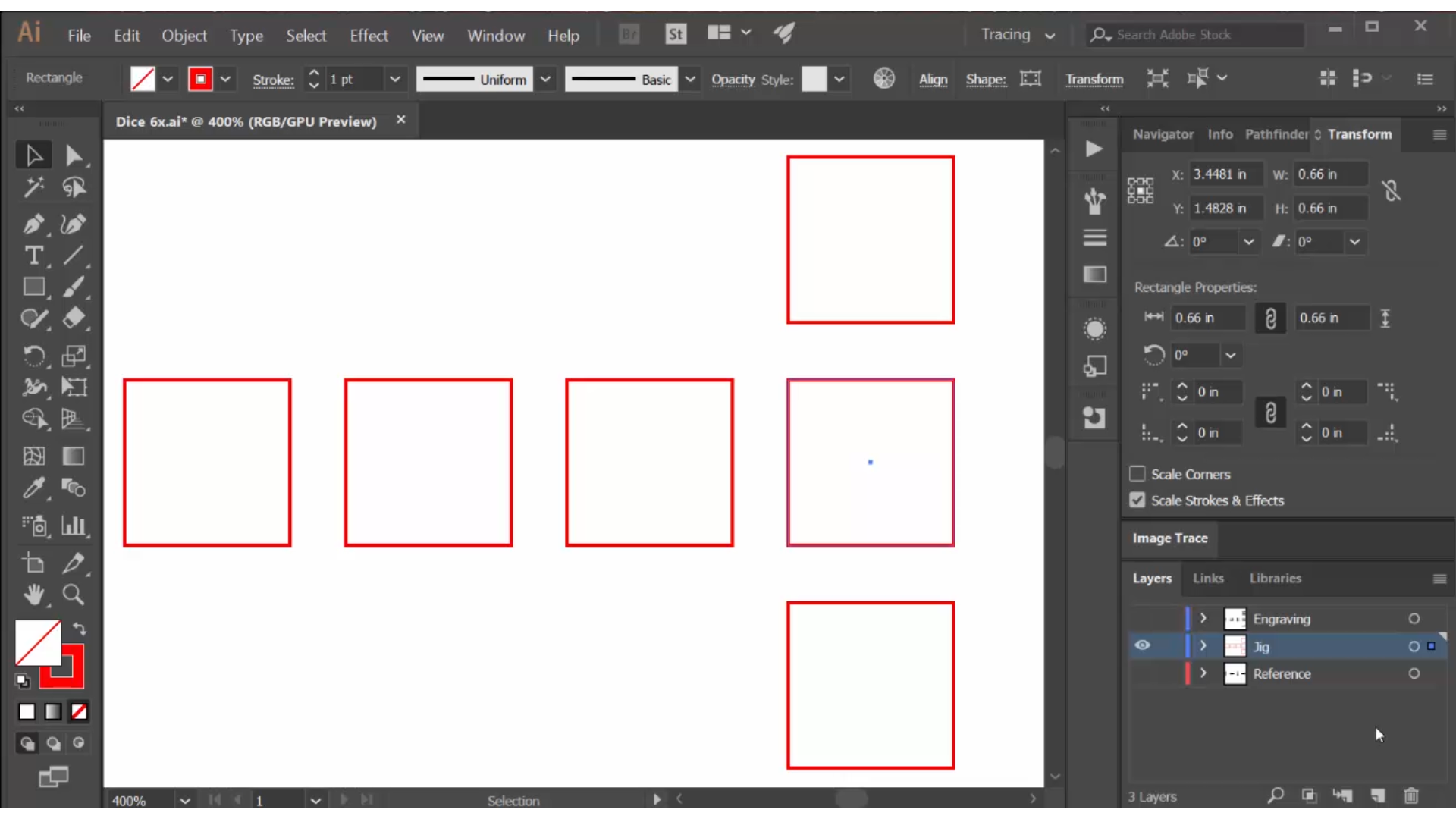Click the Eyedropper tool
1456x819 pixels.
35,488
